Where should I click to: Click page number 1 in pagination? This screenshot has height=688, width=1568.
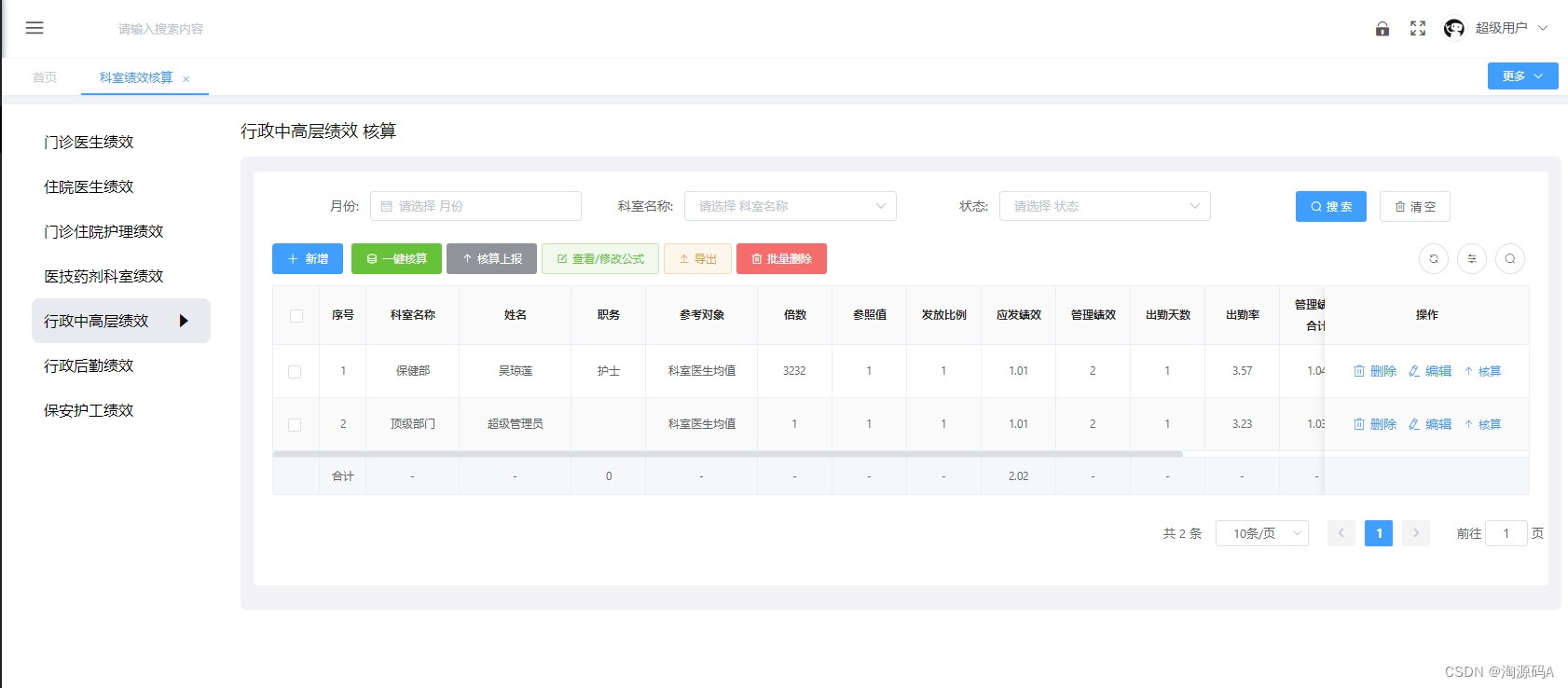[1379, 533]
